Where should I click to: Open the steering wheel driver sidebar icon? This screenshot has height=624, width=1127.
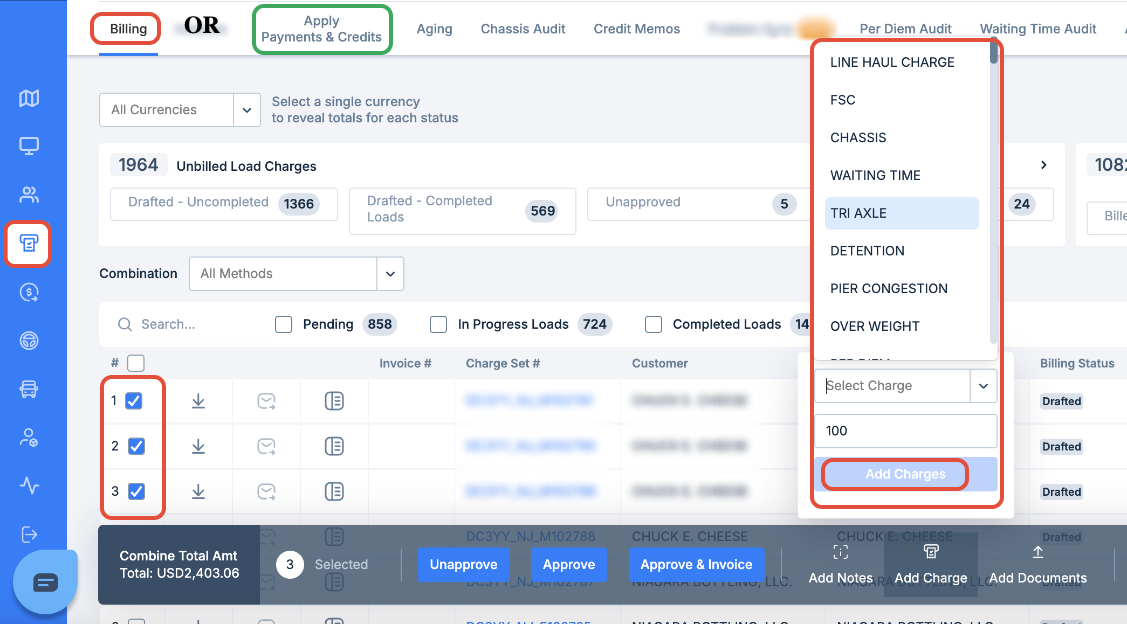29,341
